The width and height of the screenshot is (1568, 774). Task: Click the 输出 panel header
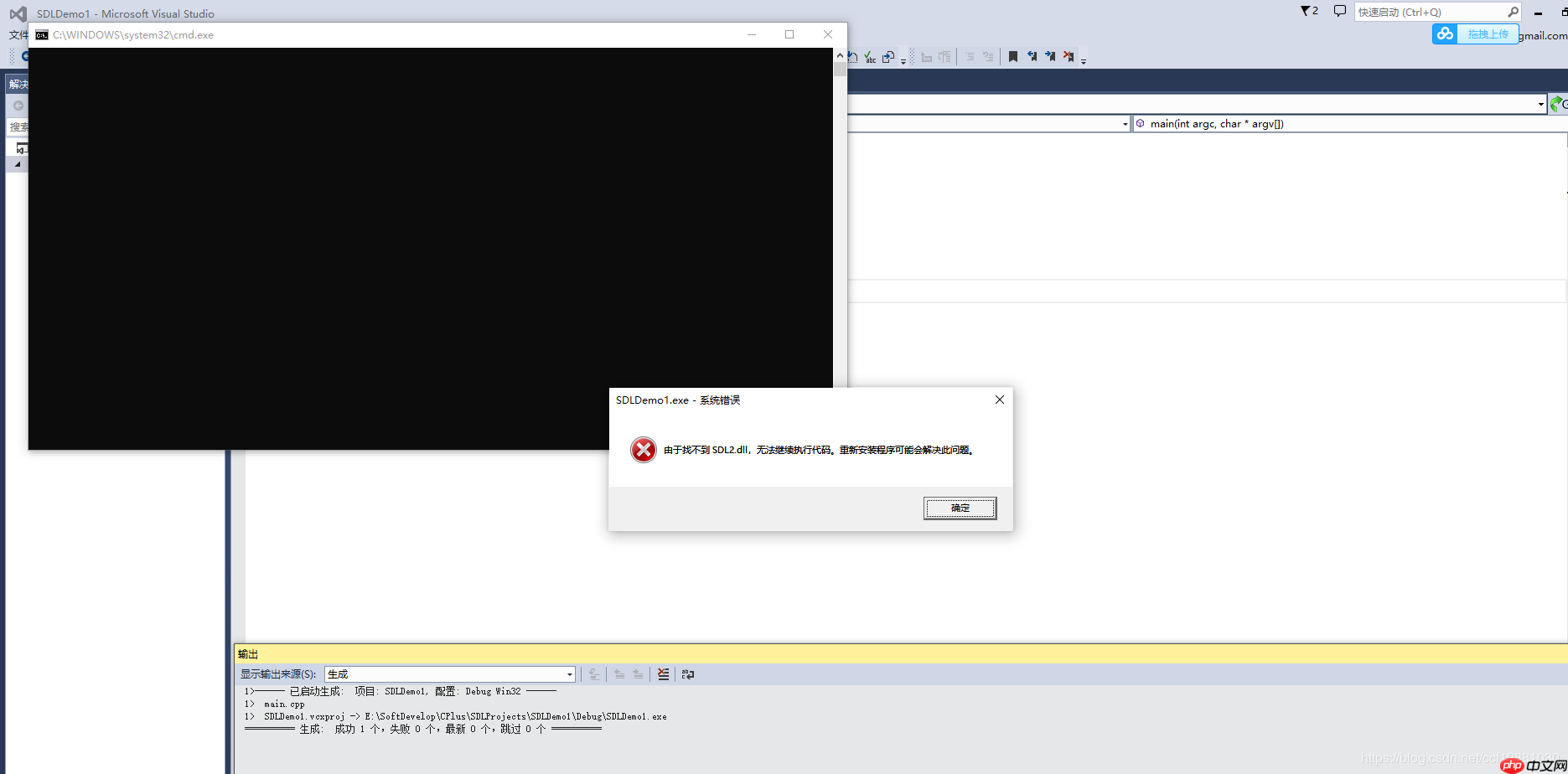click(x=248, y=653)
